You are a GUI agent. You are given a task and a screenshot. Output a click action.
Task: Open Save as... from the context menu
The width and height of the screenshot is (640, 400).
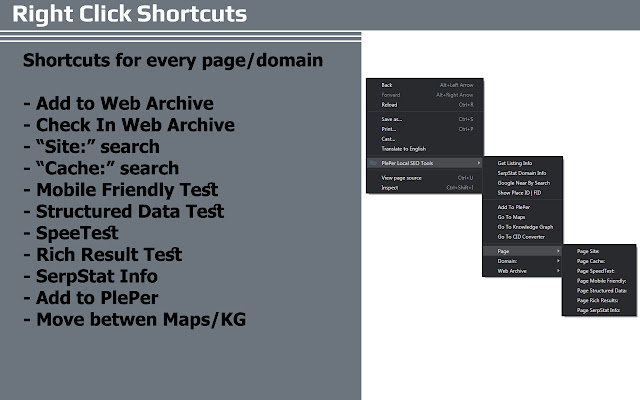point(425,119)
